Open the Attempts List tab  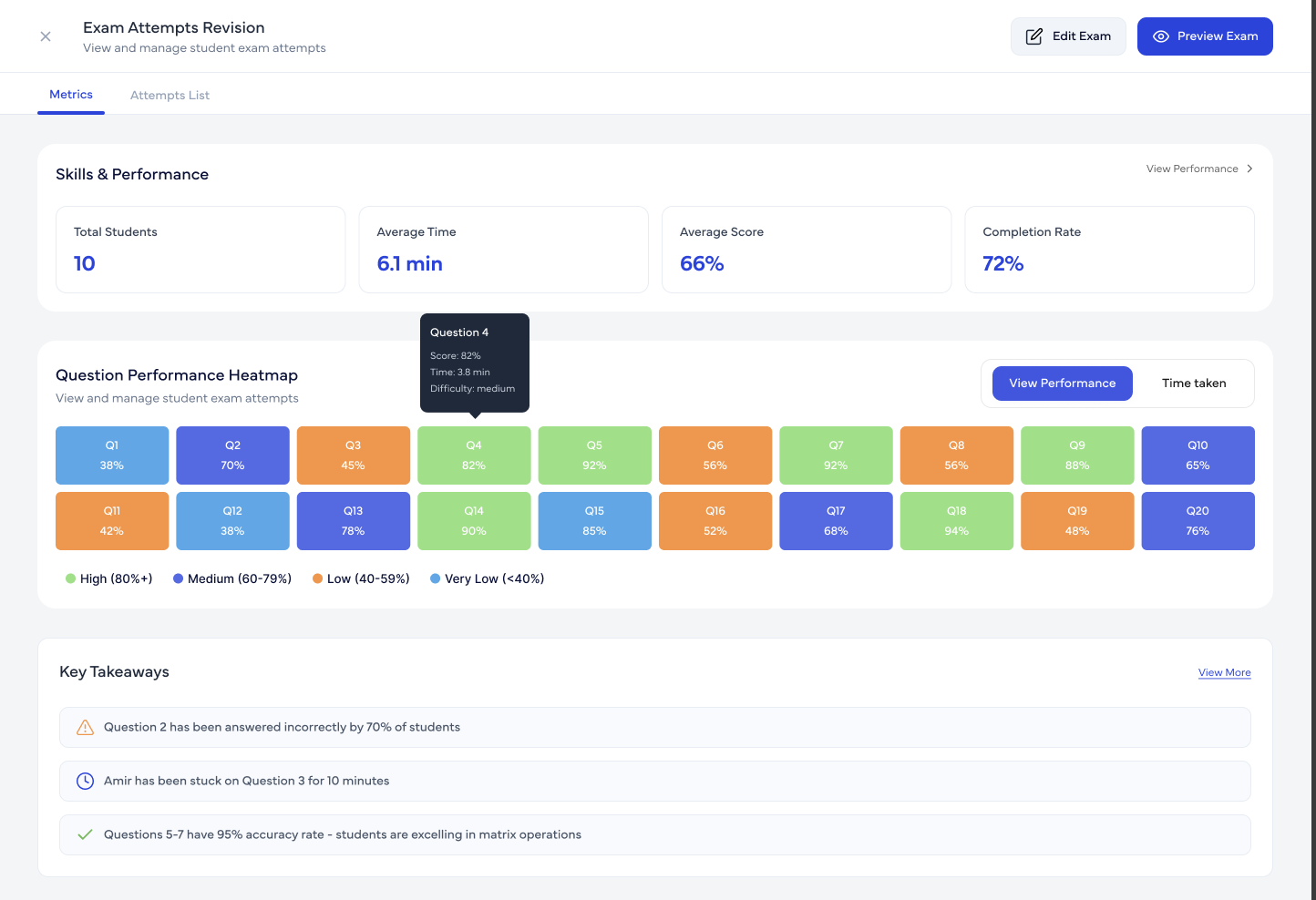170,95
